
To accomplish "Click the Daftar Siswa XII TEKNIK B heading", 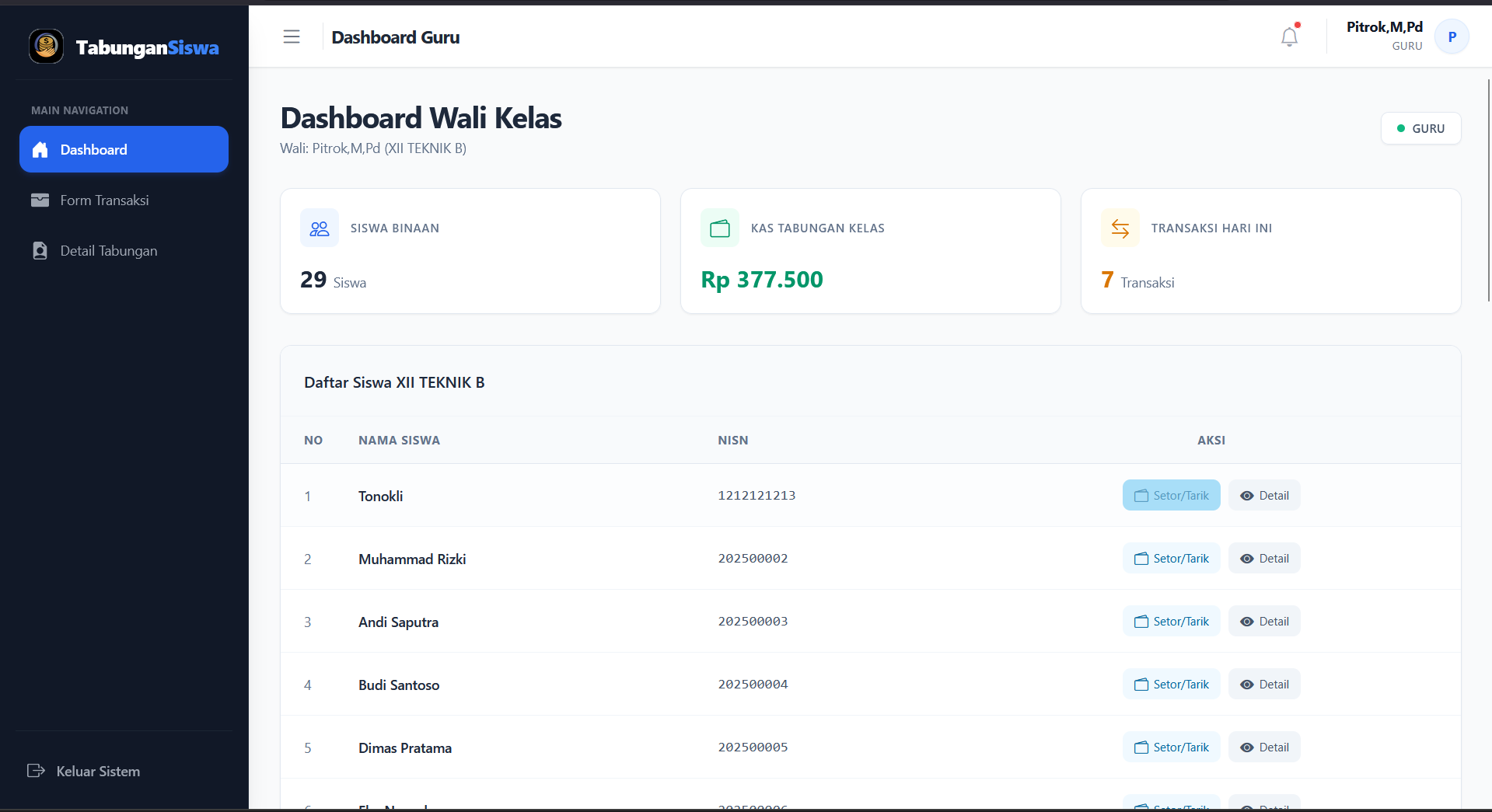I will coord(394,382).
